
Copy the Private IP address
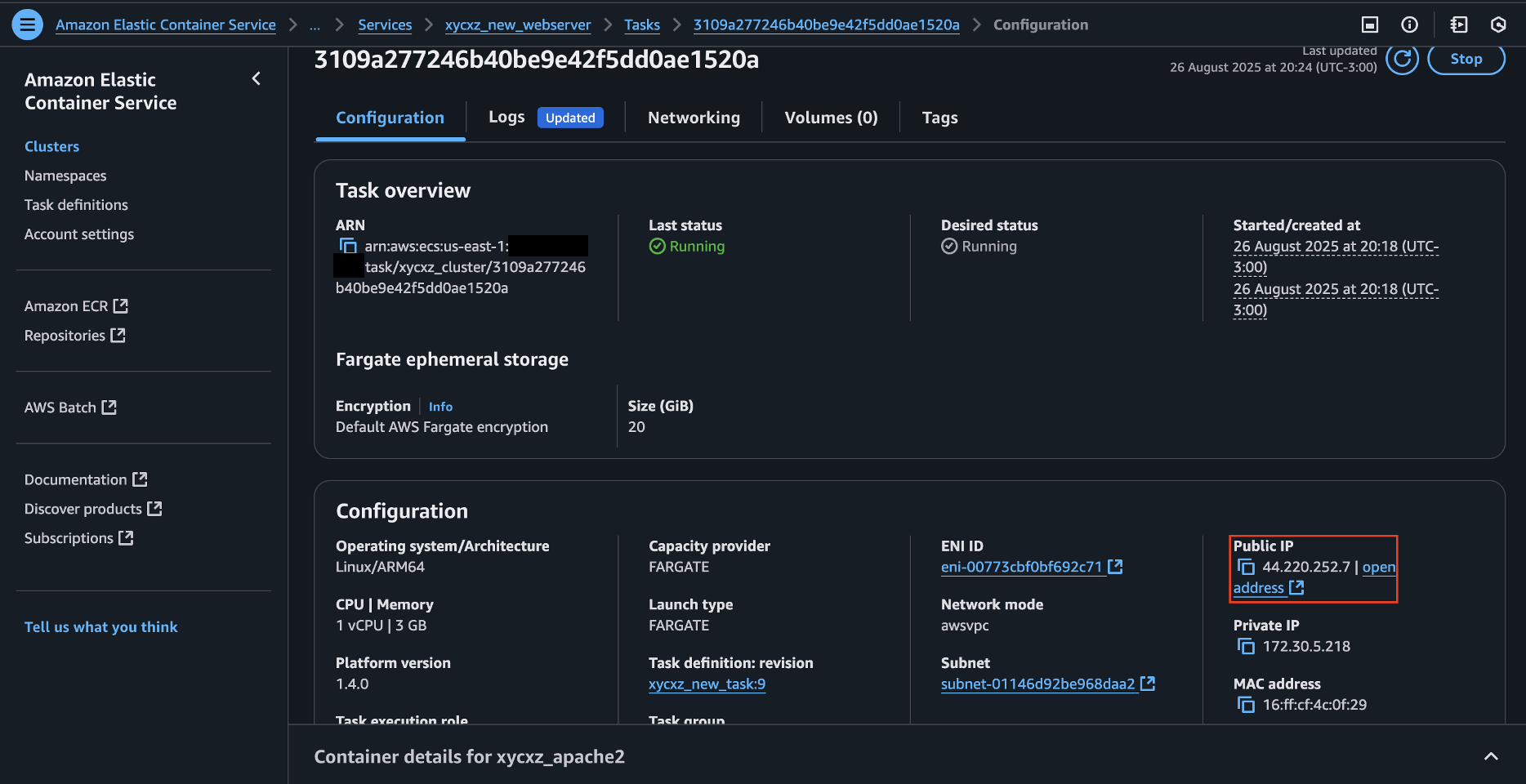1246,647
